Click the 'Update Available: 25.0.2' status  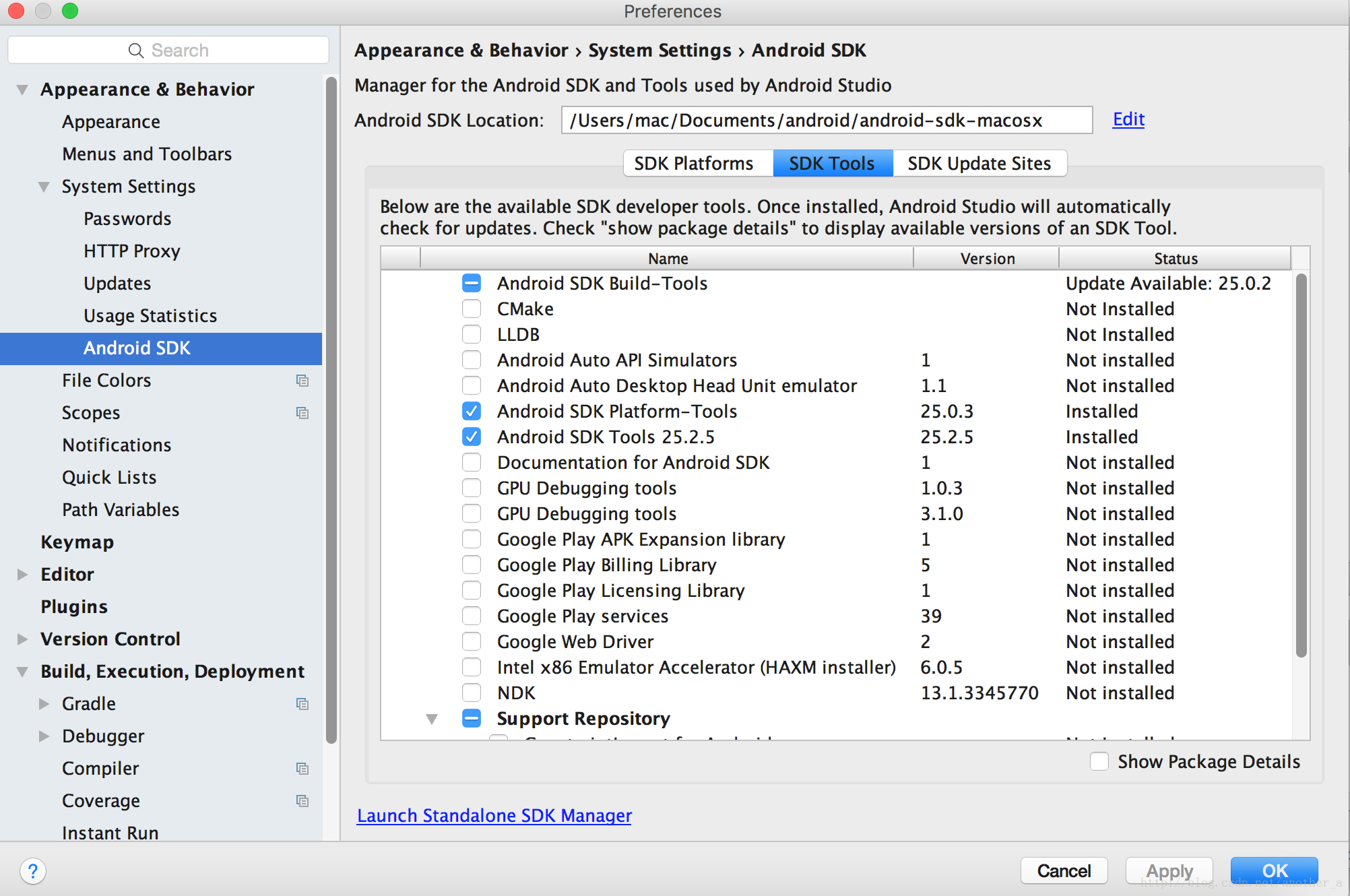pyautogui.click(x=1168, y=283)
